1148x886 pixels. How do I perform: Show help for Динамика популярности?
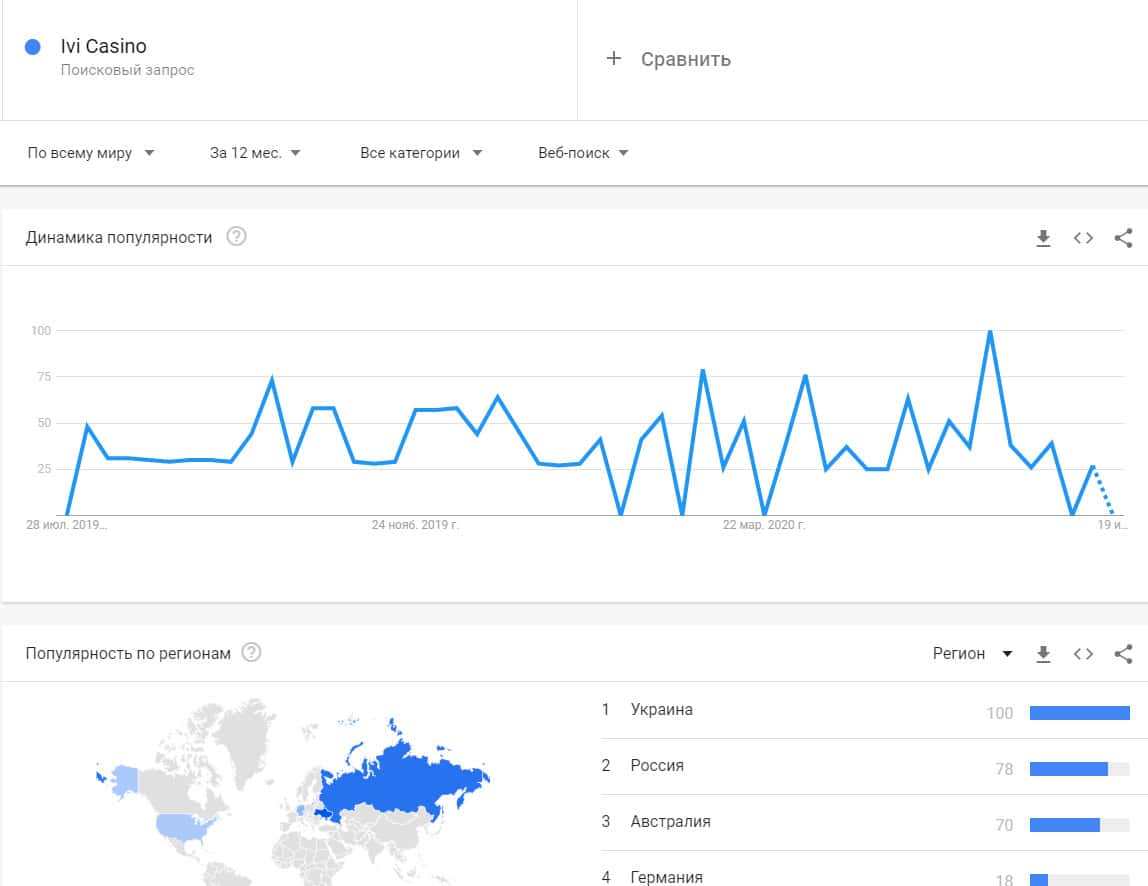[x=236, y=237]
